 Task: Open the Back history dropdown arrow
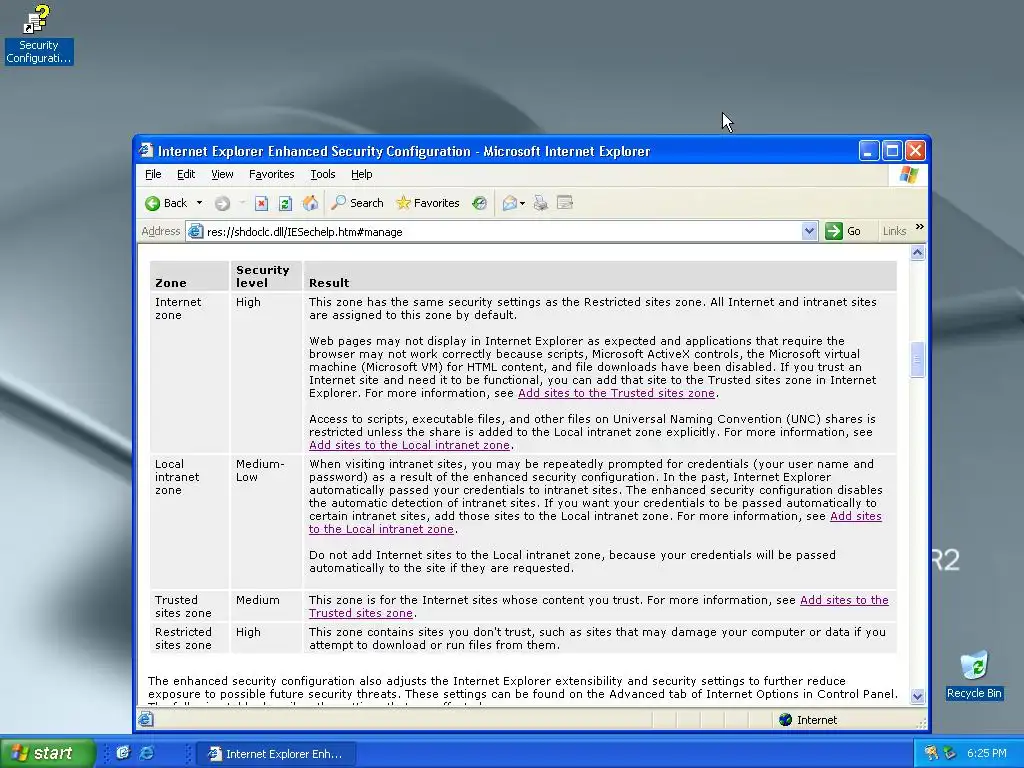(199, 203)
